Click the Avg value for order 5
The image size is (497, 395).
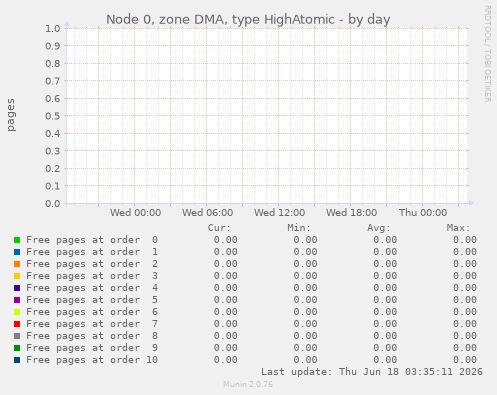point(385,300)
